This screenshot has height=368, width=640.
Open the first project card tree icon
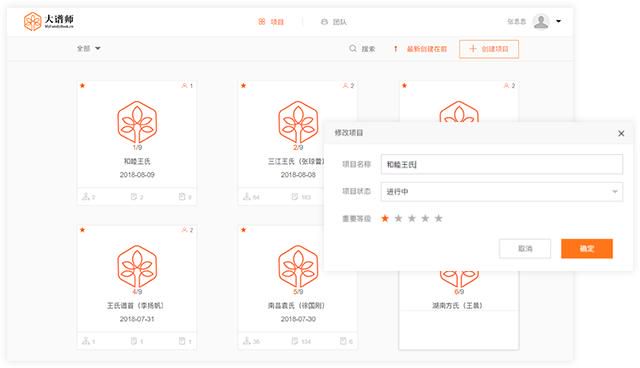[137, 122]
